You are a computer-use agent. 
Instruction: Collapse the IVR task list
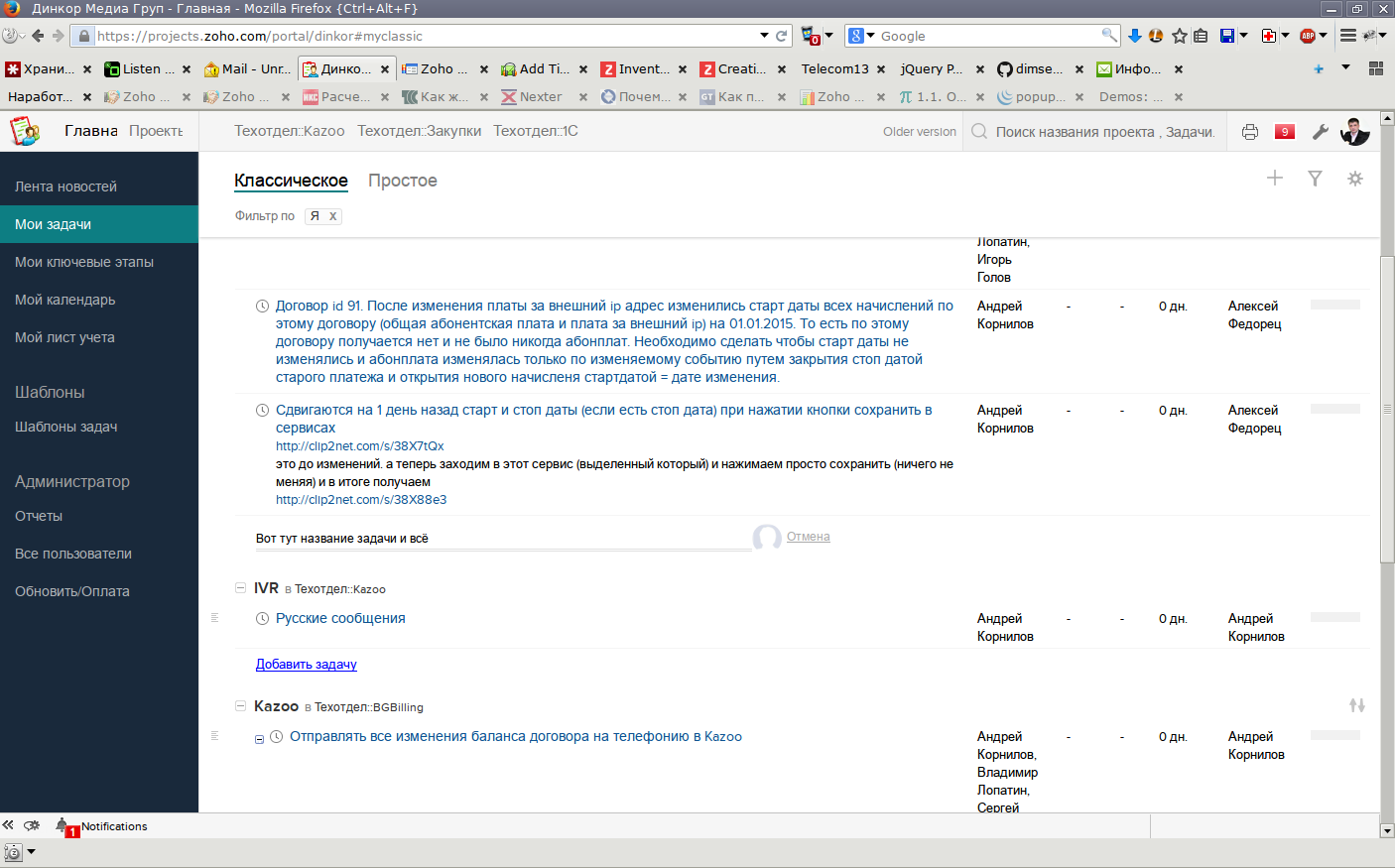click(240, 587)
